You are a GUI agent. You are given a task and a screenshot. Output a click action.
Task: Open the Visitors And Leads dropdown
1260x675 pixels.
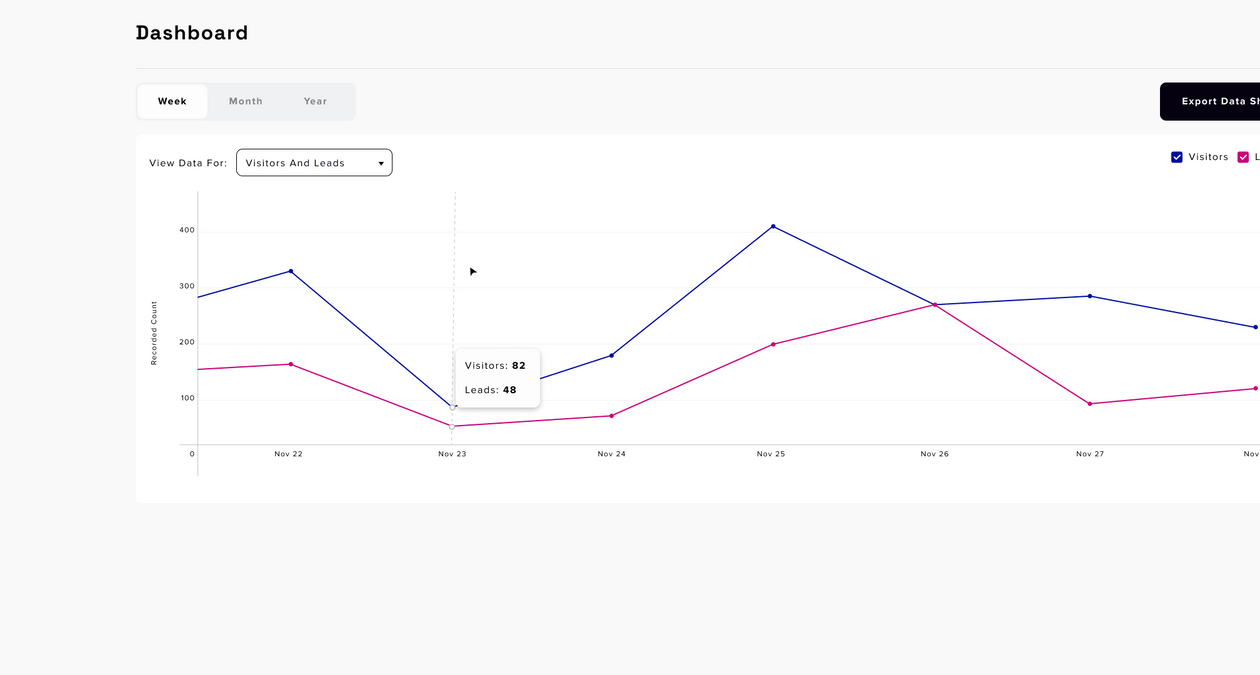(x=313, y=162)
